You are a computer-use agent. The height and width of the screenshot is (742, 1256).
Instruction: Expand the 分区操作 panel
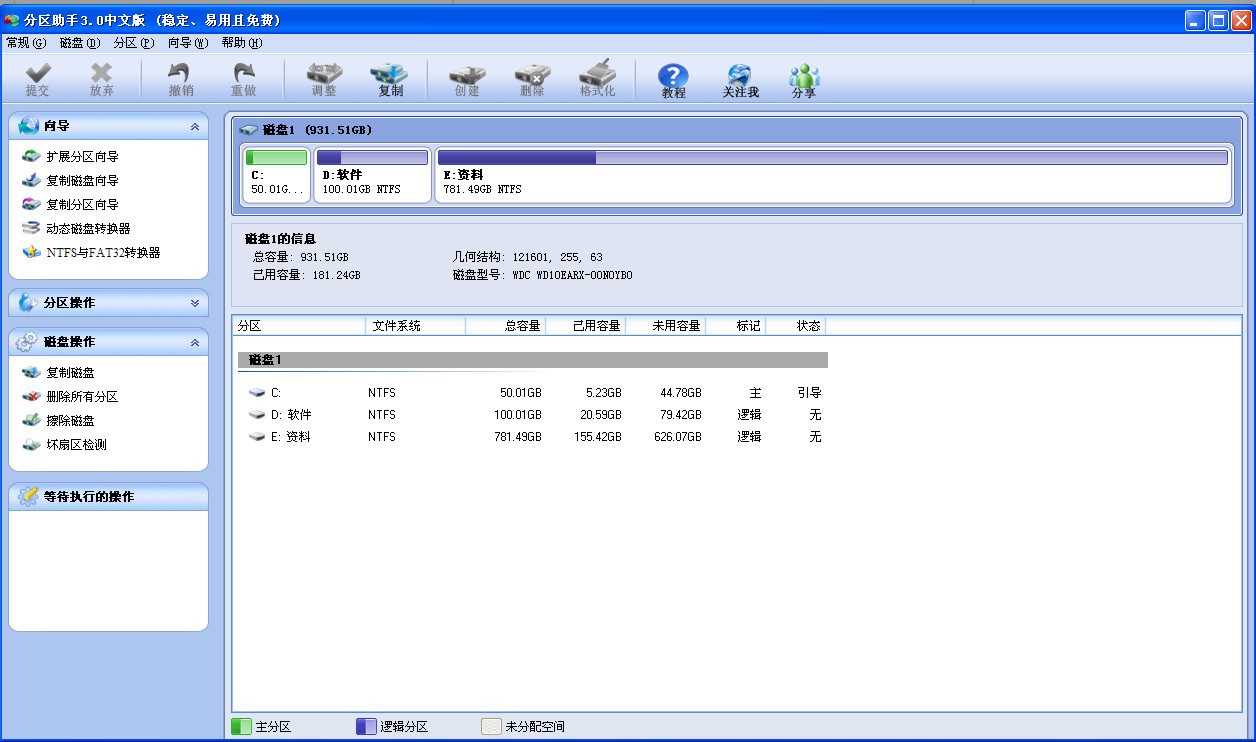(x=194, y=303)
